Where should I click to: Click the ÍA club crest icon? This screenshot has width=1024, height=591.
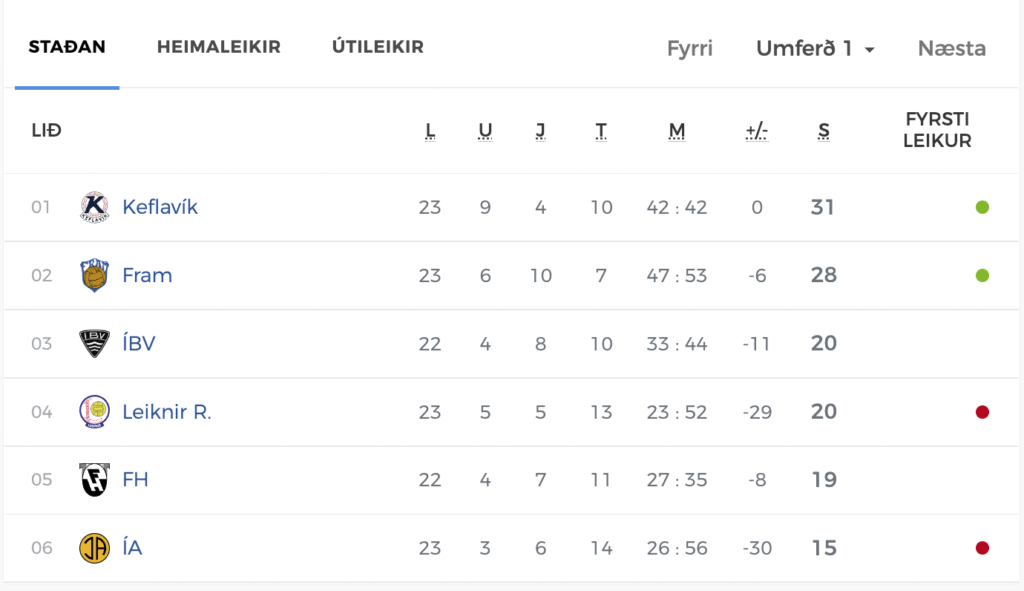pos(94,548)
